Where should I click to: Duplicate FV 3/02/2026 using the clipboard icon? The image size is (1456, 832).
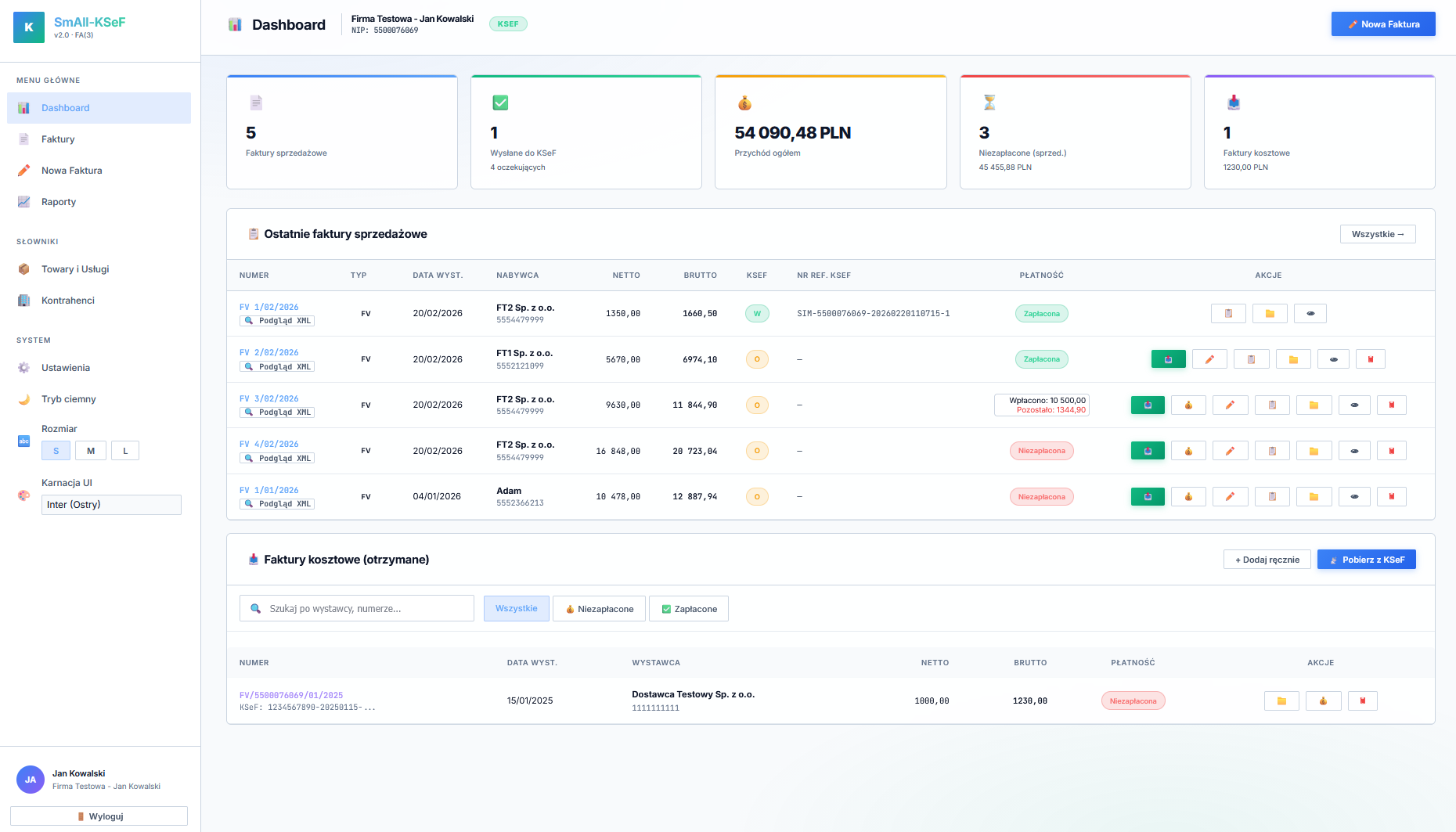point(1272,405)
